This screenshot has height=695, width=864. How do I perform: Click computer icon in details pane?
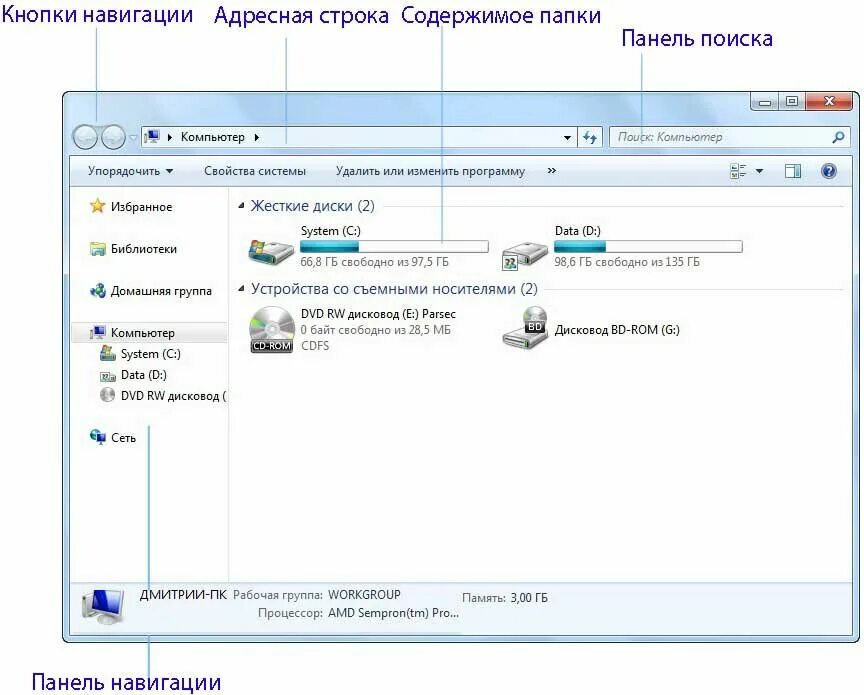click(x=103, y=606)
